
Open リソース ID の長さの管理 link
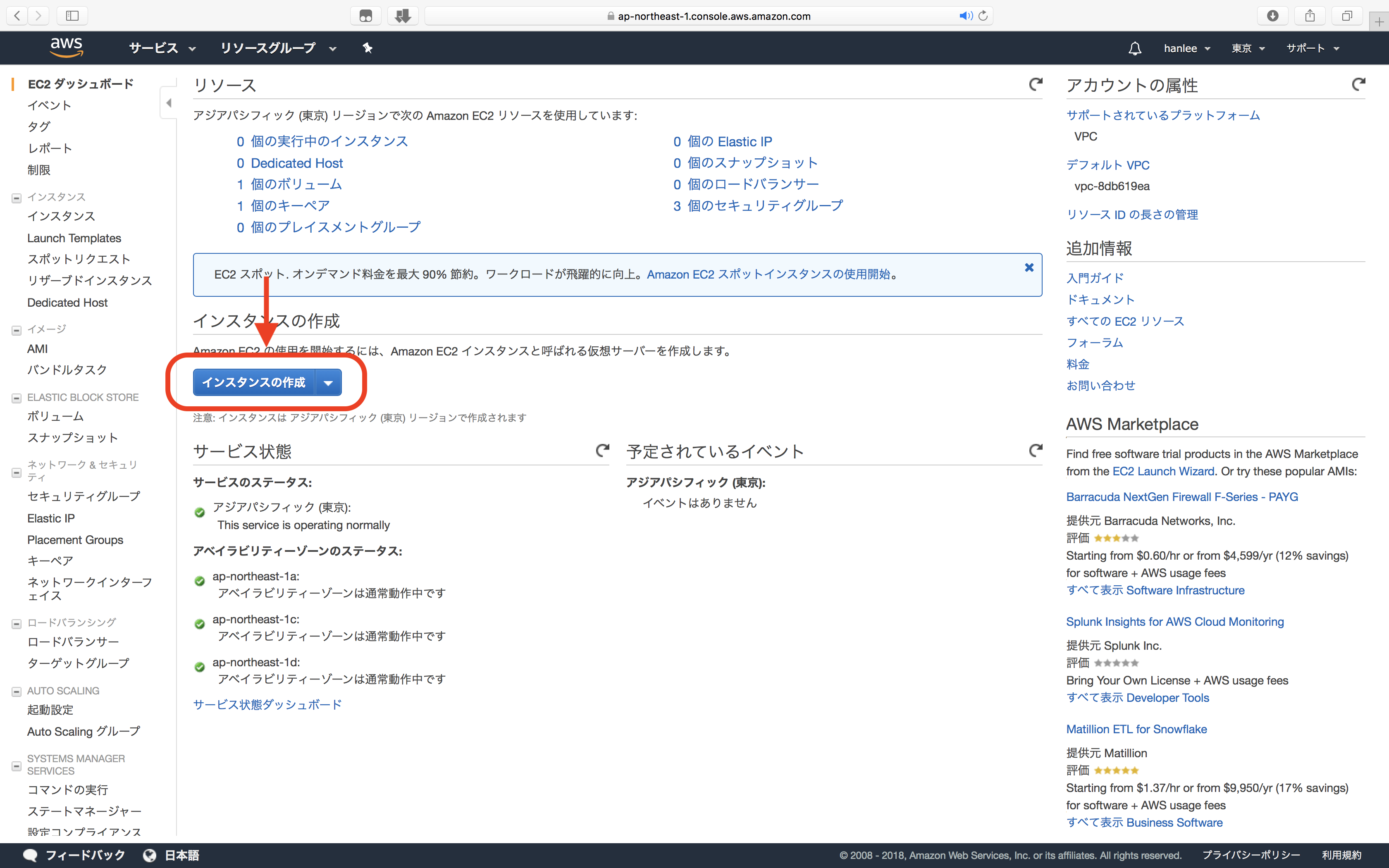point(1132,215)
